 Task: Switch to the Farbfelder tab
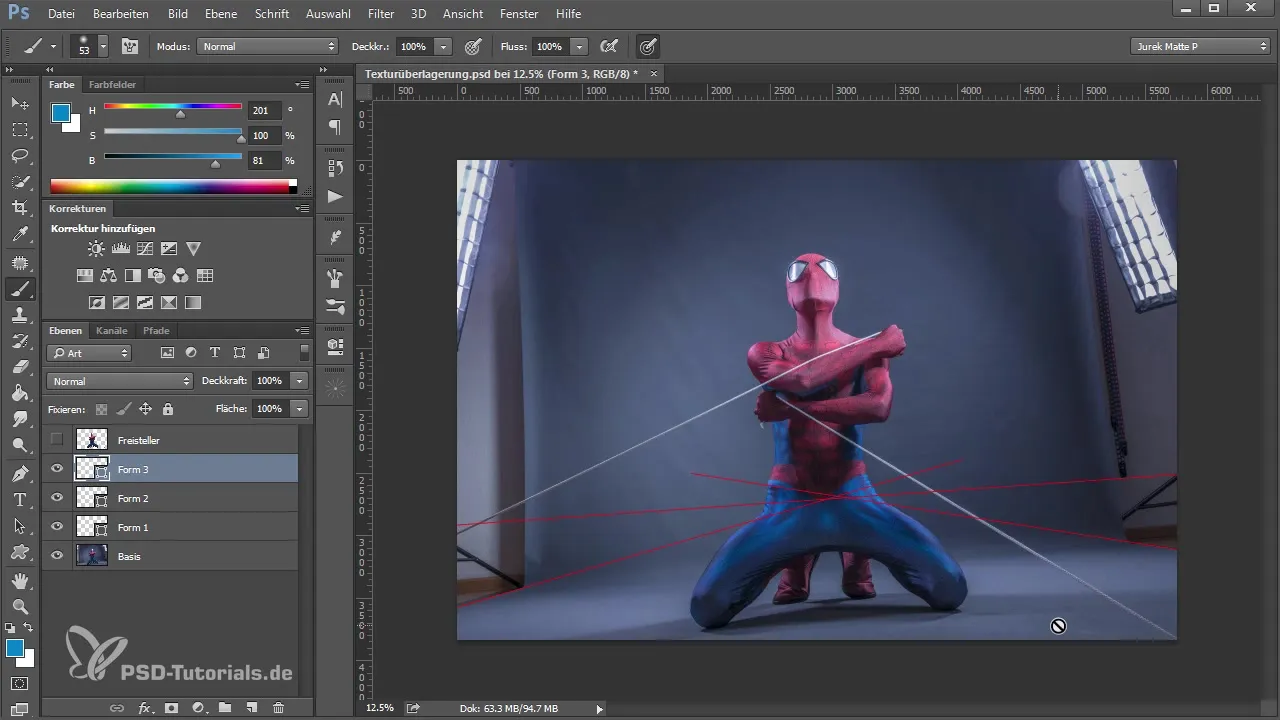click(112, 85)
